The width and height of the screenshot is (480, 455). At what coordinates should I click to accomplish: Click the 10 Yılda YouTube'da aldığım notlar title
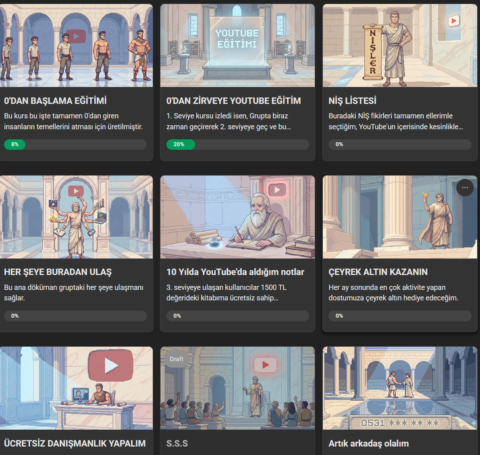click(235, 272)
